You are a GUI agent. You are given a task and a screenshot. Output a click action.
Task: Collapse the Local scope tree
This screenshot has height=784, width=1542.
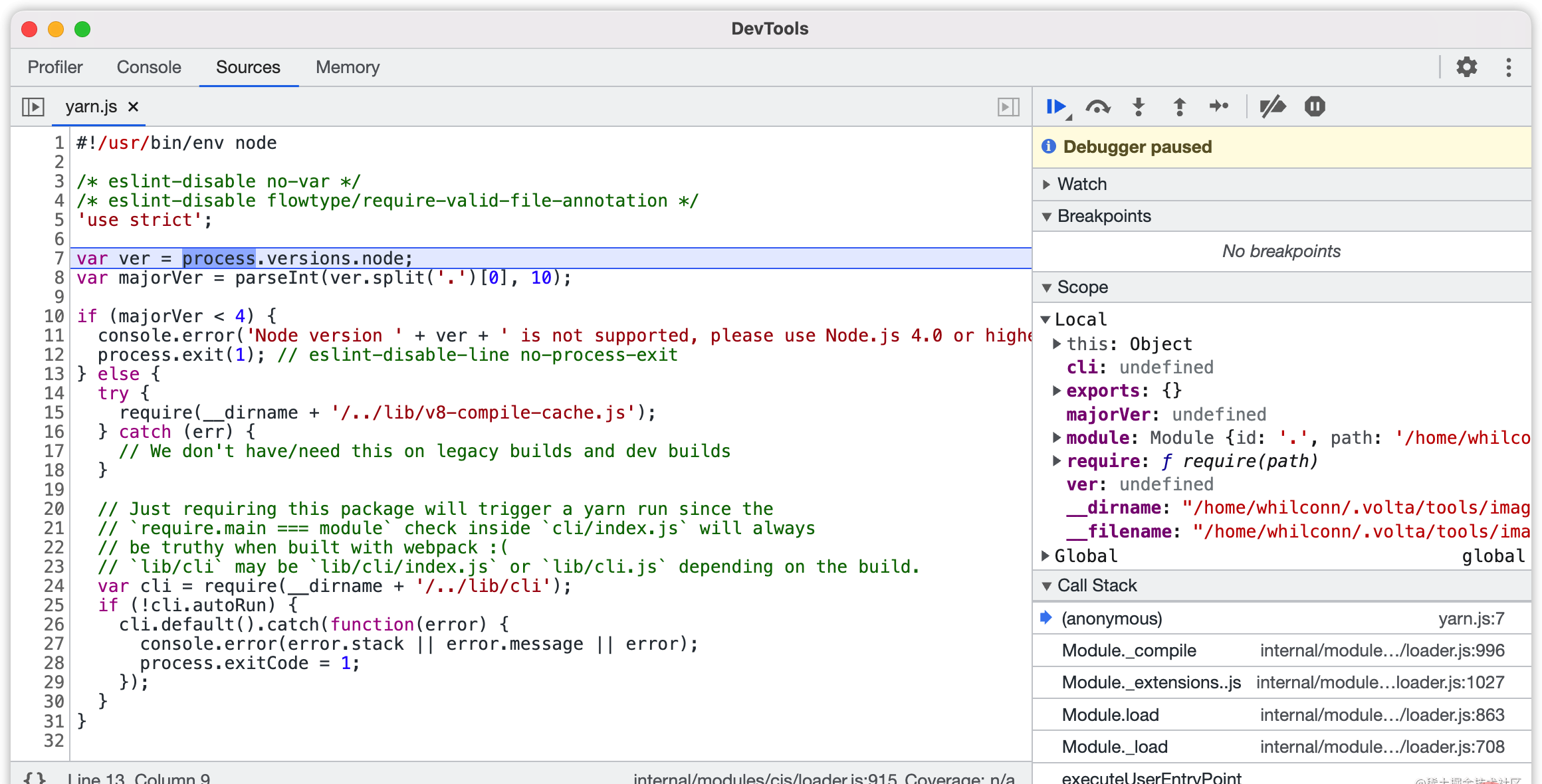pyautogui.click(x=1046, y=320)
